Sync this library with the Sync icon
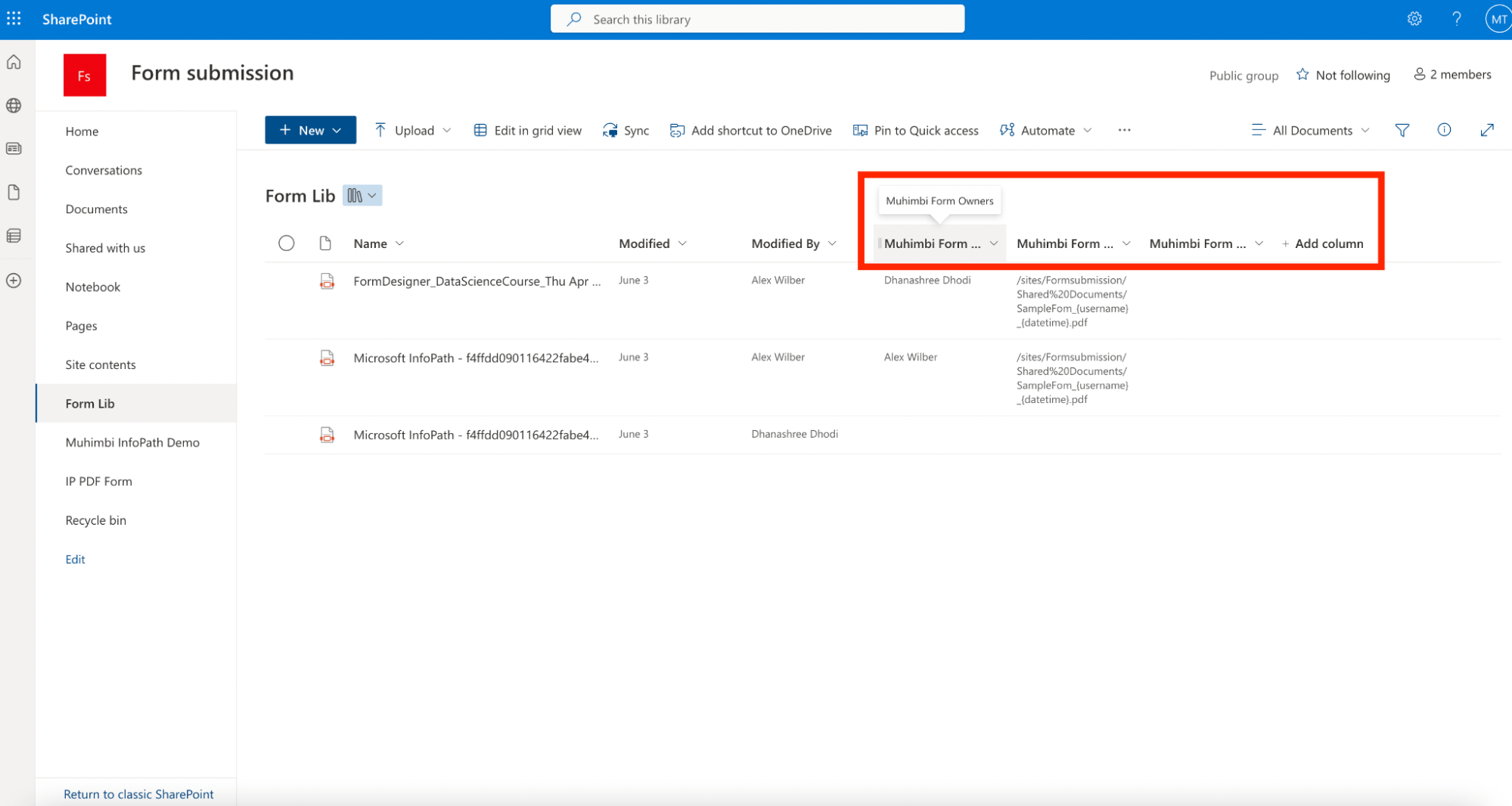 click(x=626, y=129)
